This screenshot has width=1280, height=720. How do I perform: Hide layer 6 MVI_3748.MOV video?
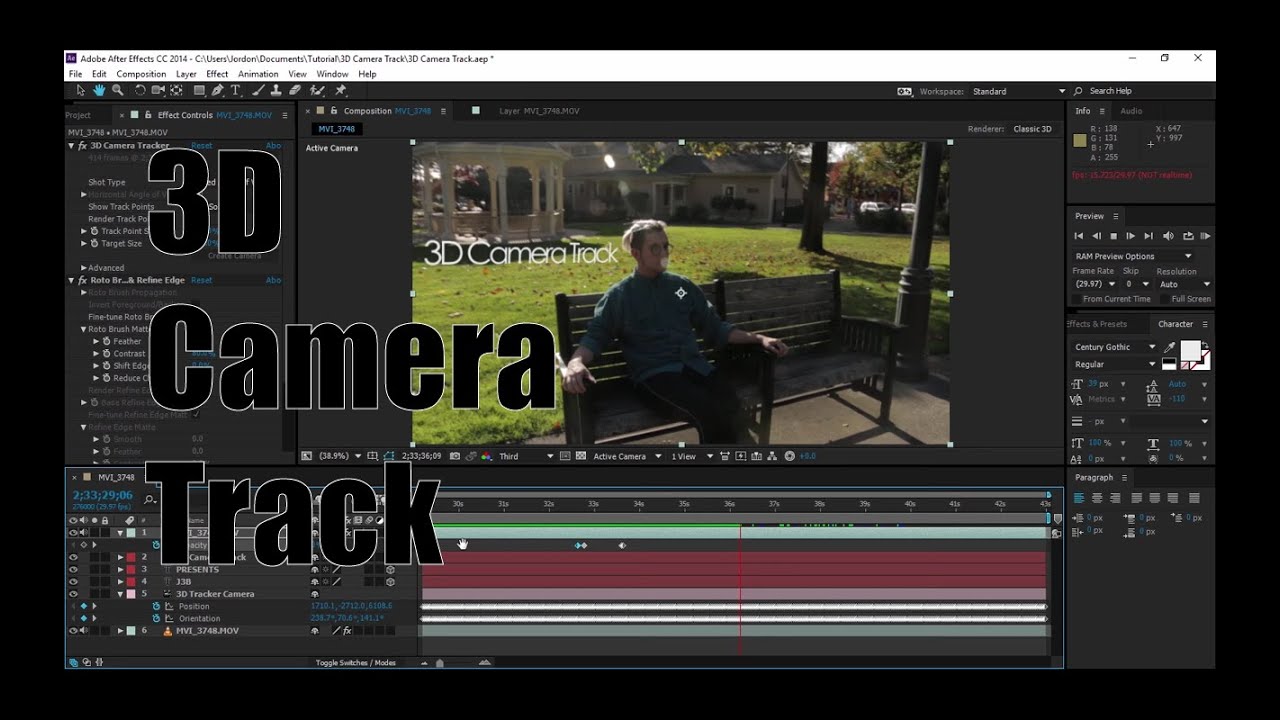(73, 631)
